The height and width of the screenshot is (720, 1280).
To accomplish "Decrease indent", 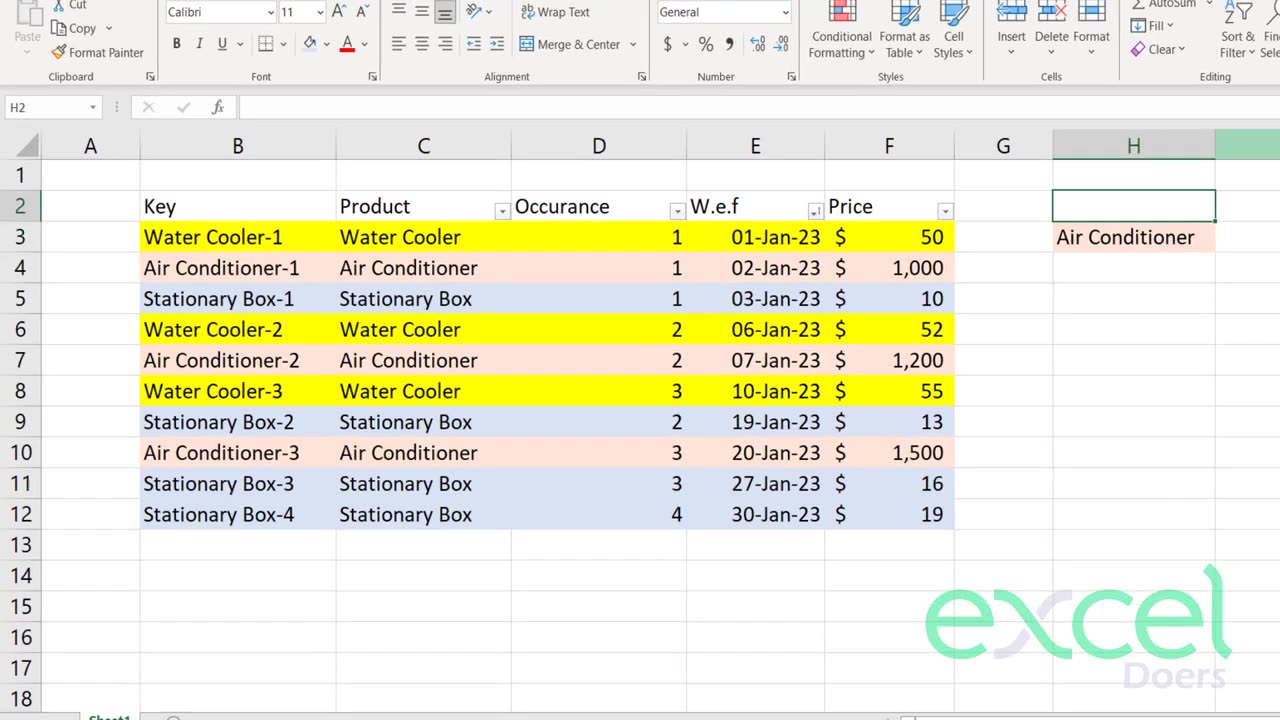I will pyautogui.click(x=474, y=44).
